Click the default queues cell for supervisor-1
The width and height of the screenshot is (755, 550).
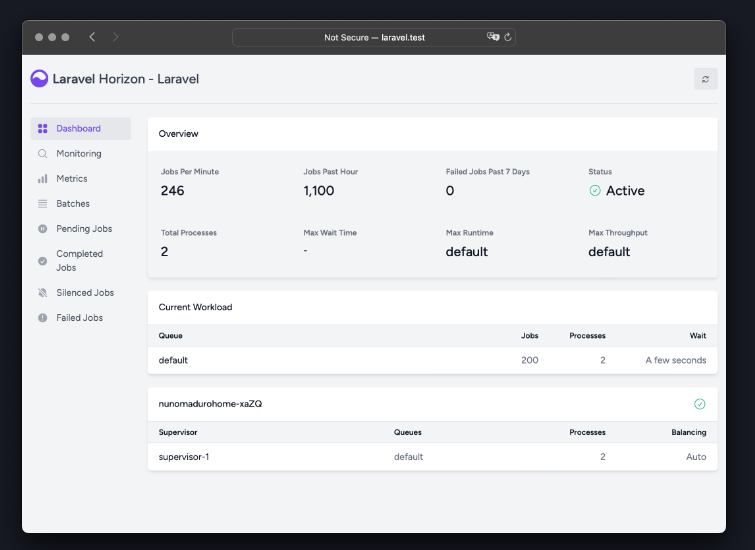pyautogui.click(x=408, y=457)
